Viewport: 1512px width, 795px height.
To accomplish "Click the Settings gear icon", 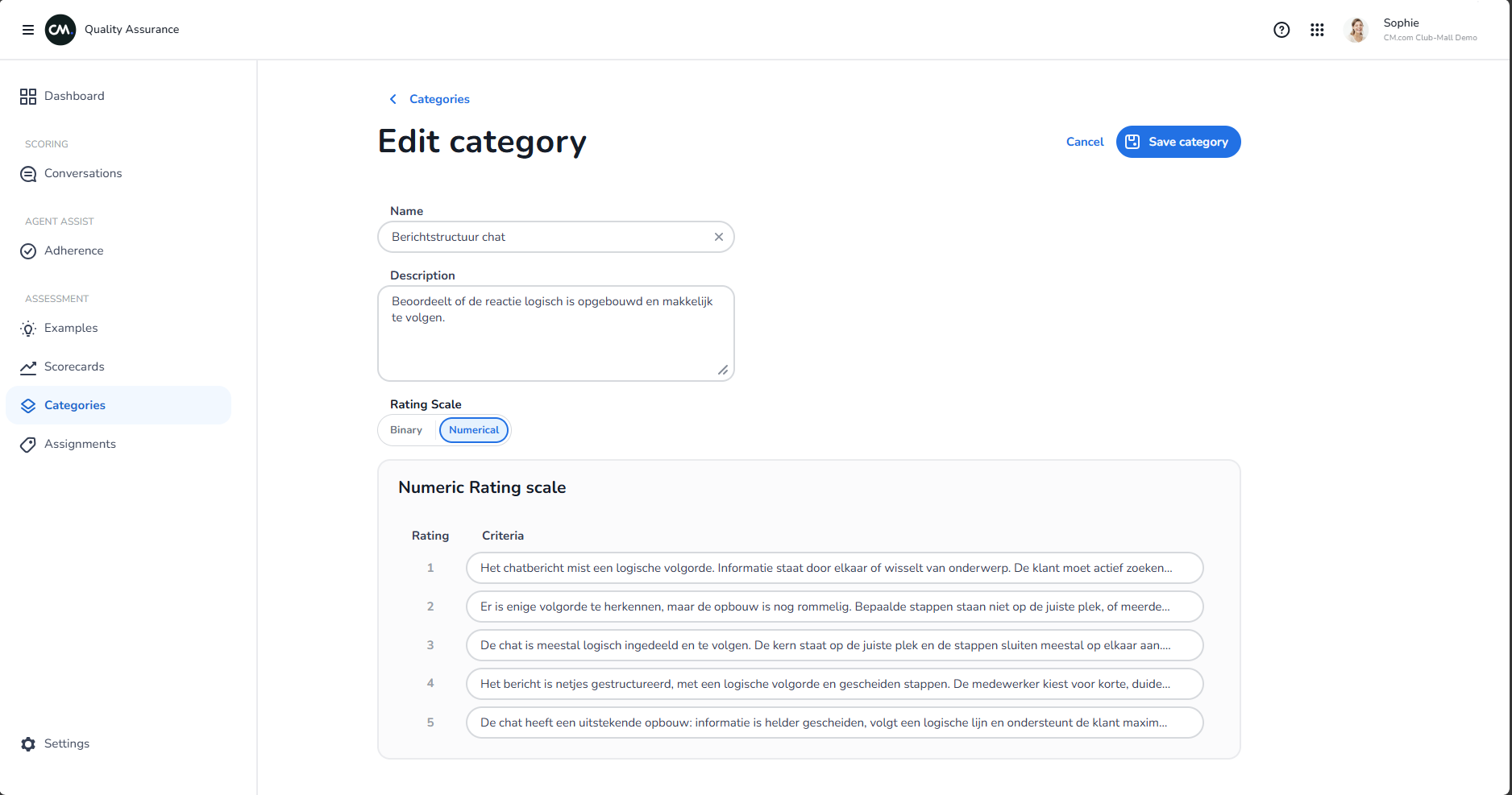I will coord(28,744).
